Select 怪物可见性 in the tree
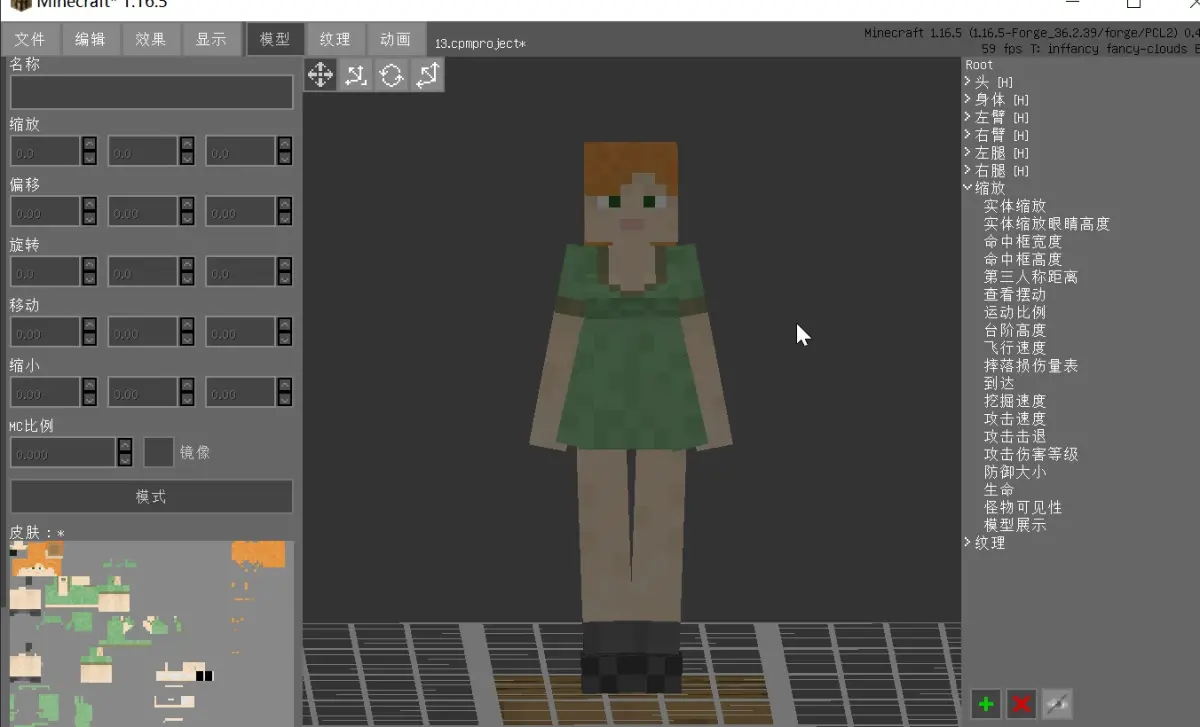The image size is (1200, 727). [x=1023, y=508]
